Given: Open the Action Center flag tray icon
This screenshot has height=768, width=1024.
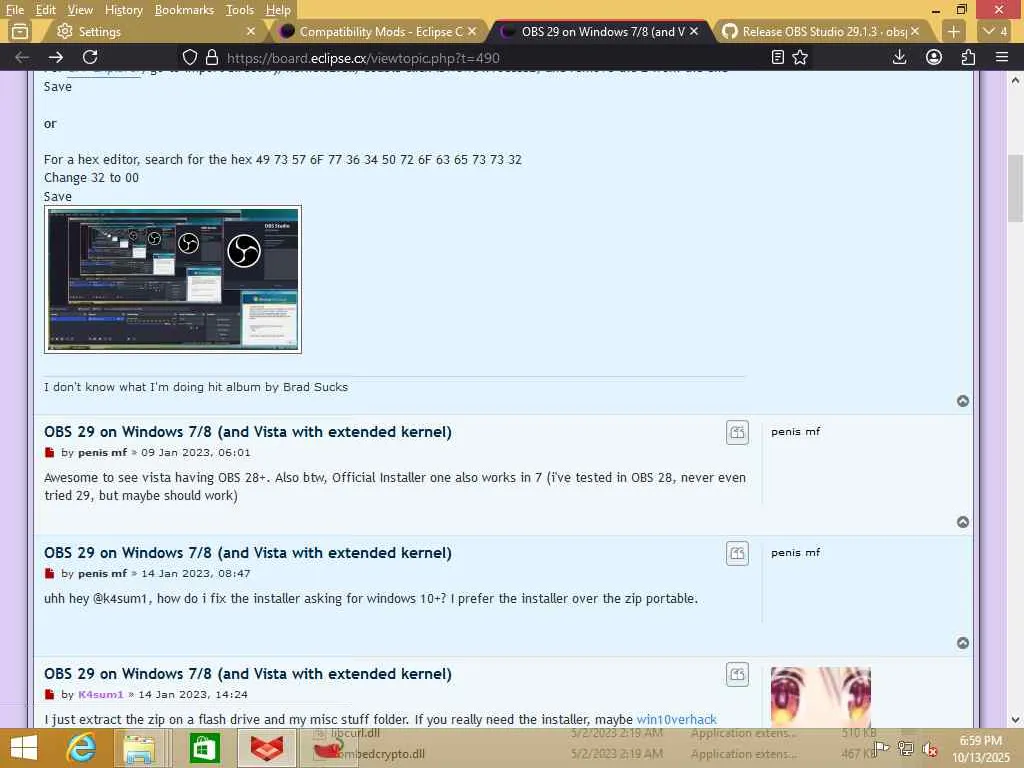Looking at the screenshot, I should pos(881,748).
